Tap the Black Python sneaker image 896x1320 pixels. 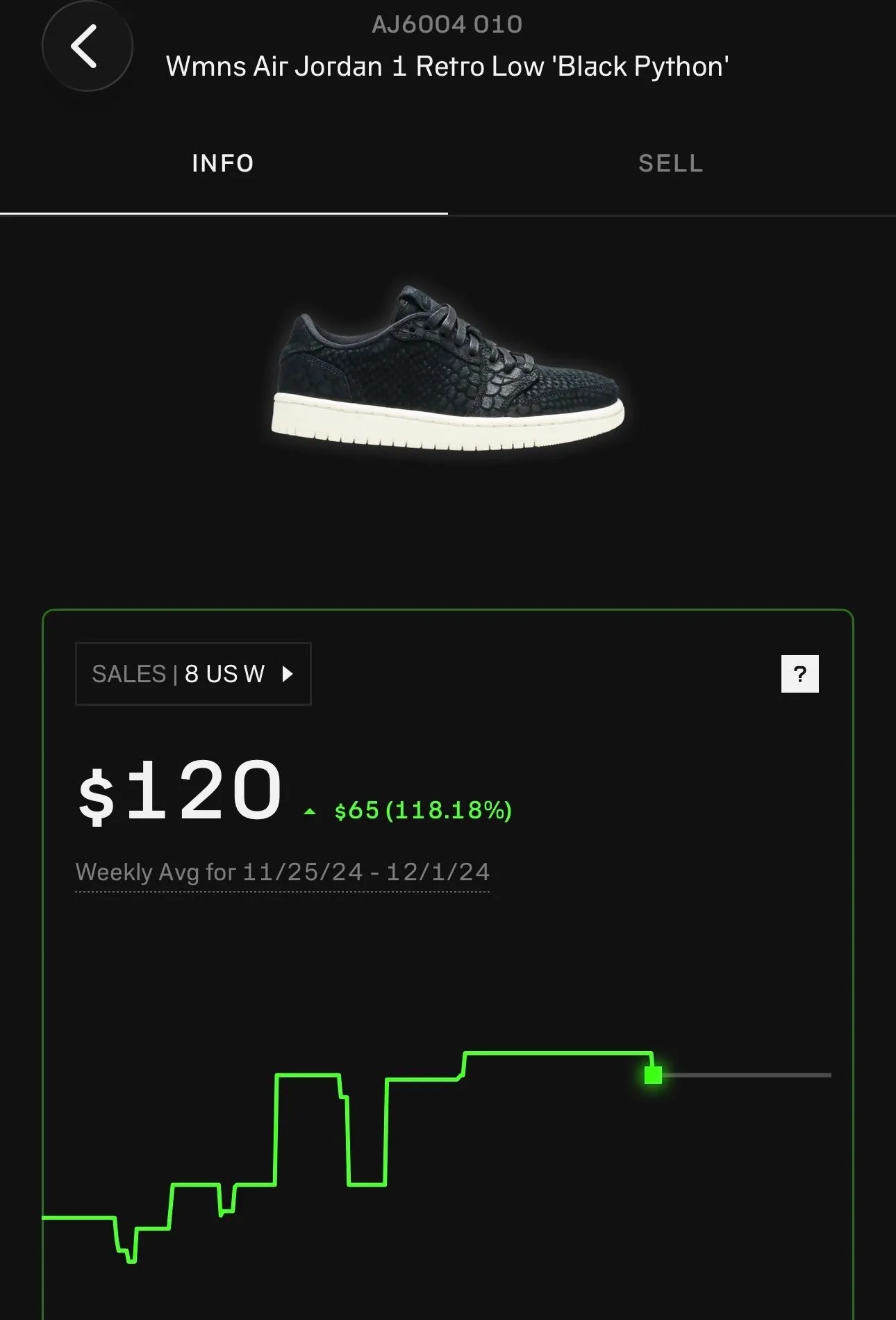tap(448, 367)
